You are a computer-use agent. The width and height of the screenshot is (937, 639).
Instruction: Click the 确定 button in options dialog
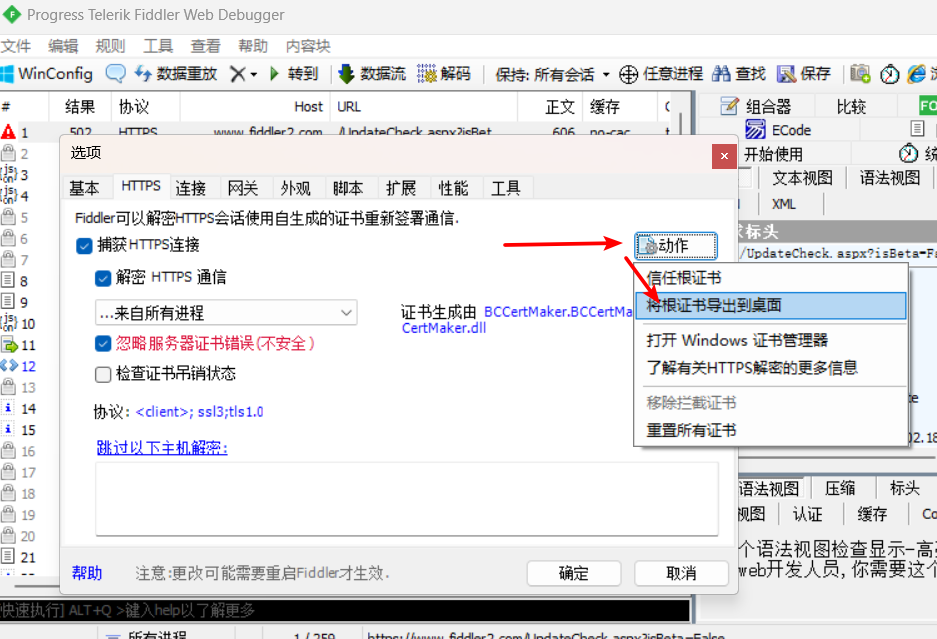tap(574, 573)
